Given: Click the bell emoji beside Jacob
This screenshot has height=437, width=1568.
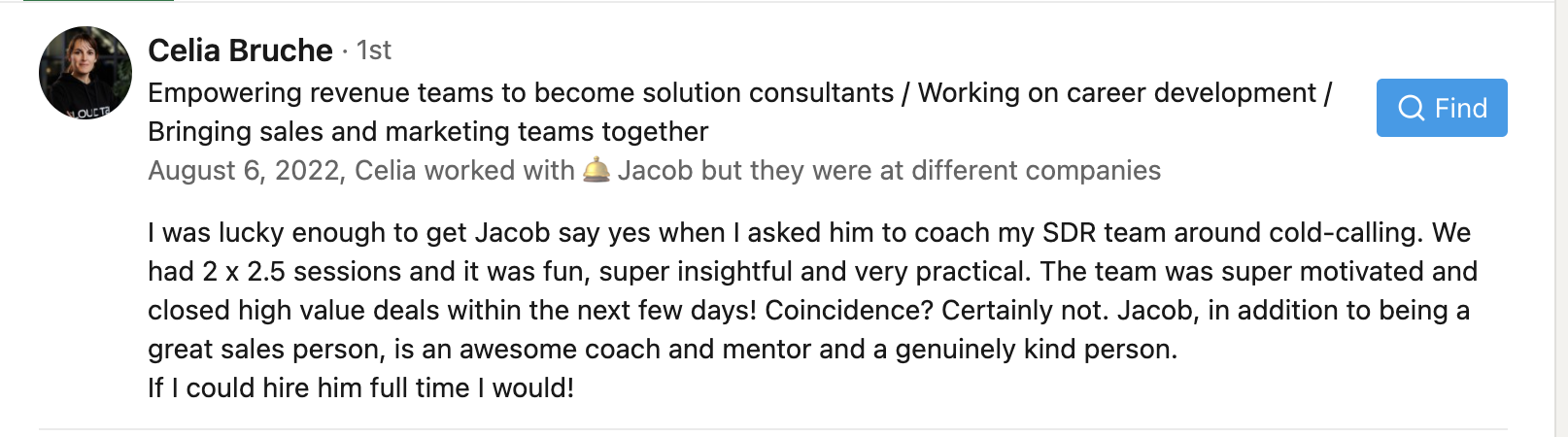Looking at the screenshot, I should pos(597,170).
